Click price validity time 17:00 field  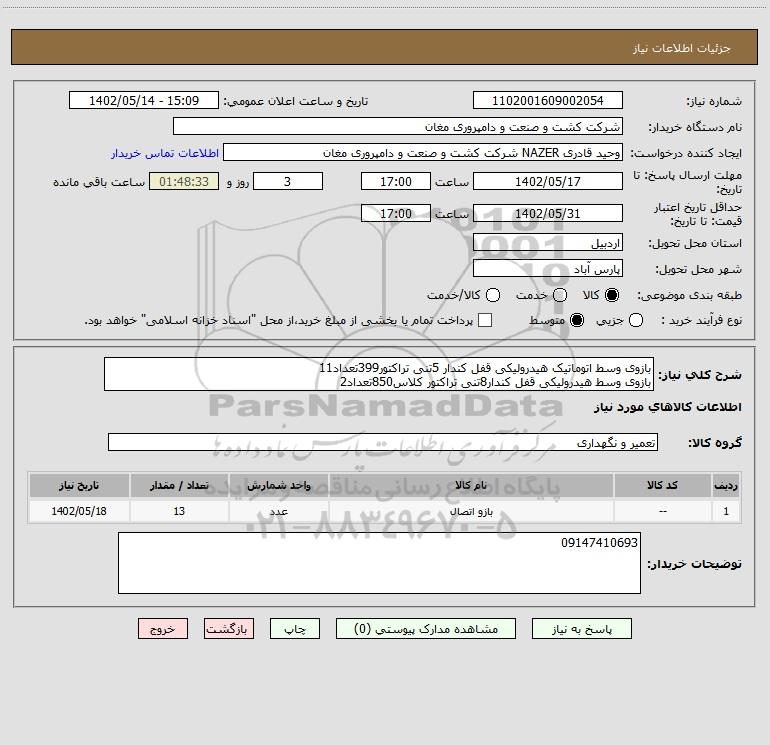coord(396,214)
